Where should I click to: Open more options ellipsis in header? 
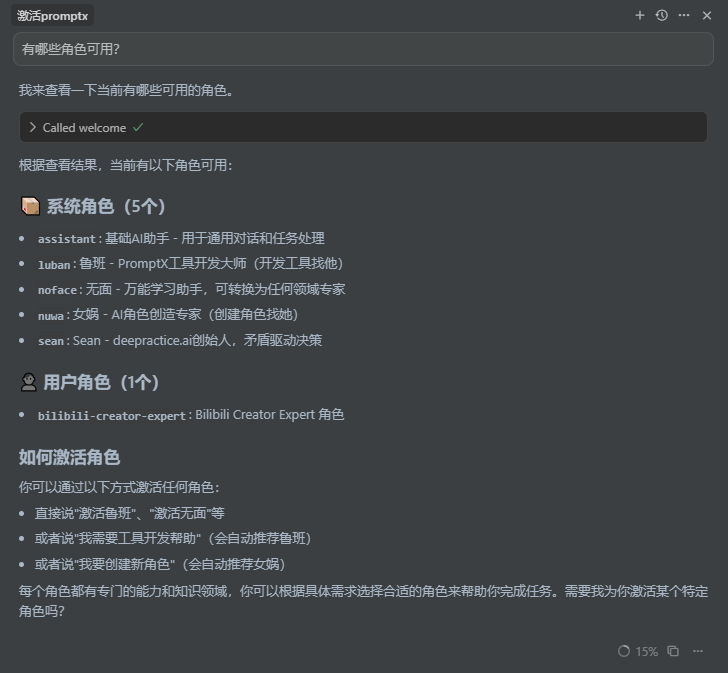[684, 15]
